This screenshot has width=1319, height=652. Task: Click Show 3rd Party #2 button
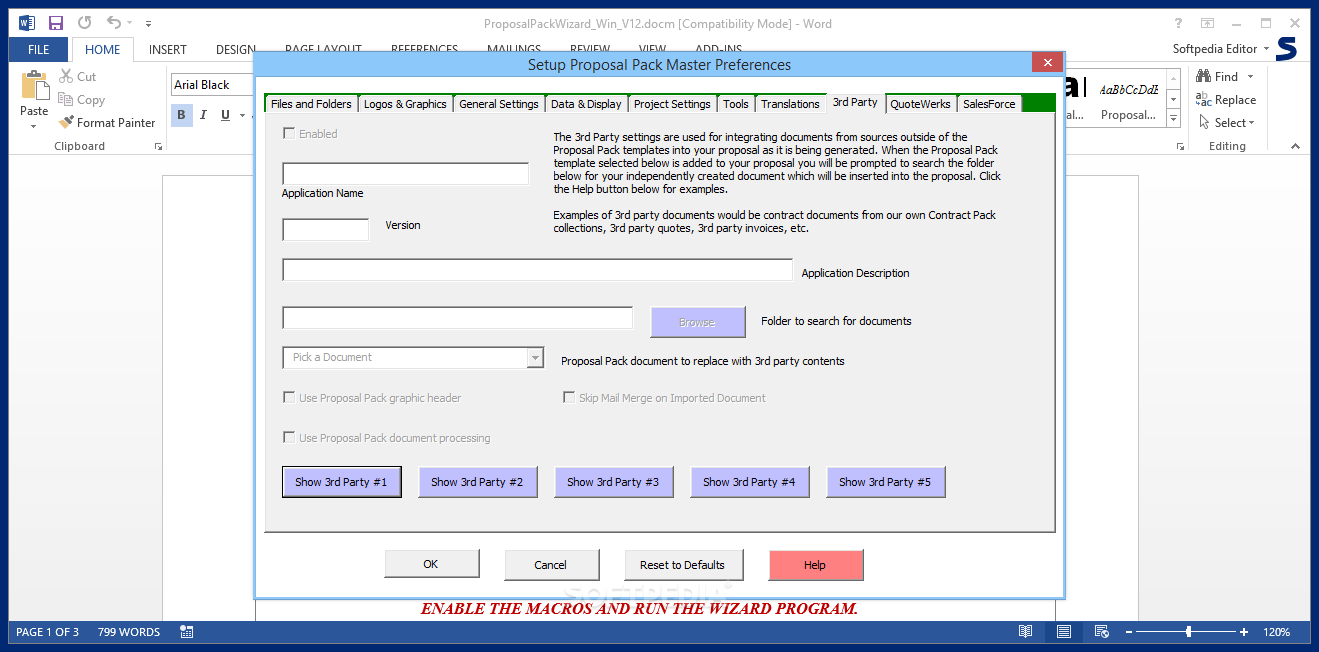coord(477,482)
